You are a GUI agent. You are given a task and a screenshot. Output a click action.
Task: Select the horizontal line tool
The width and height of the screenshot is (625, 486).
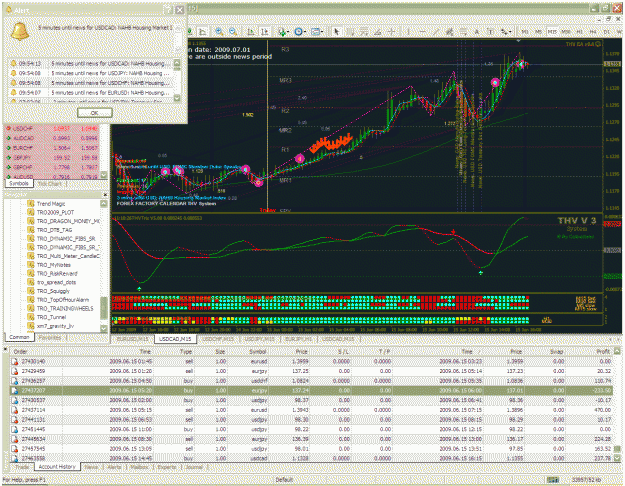[x=423, y=31]
